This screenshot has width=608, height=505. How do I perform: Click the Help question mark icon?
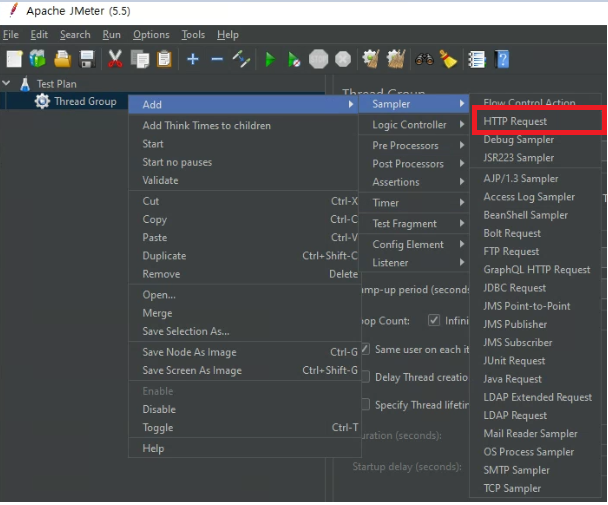click(x=502, y=60)
